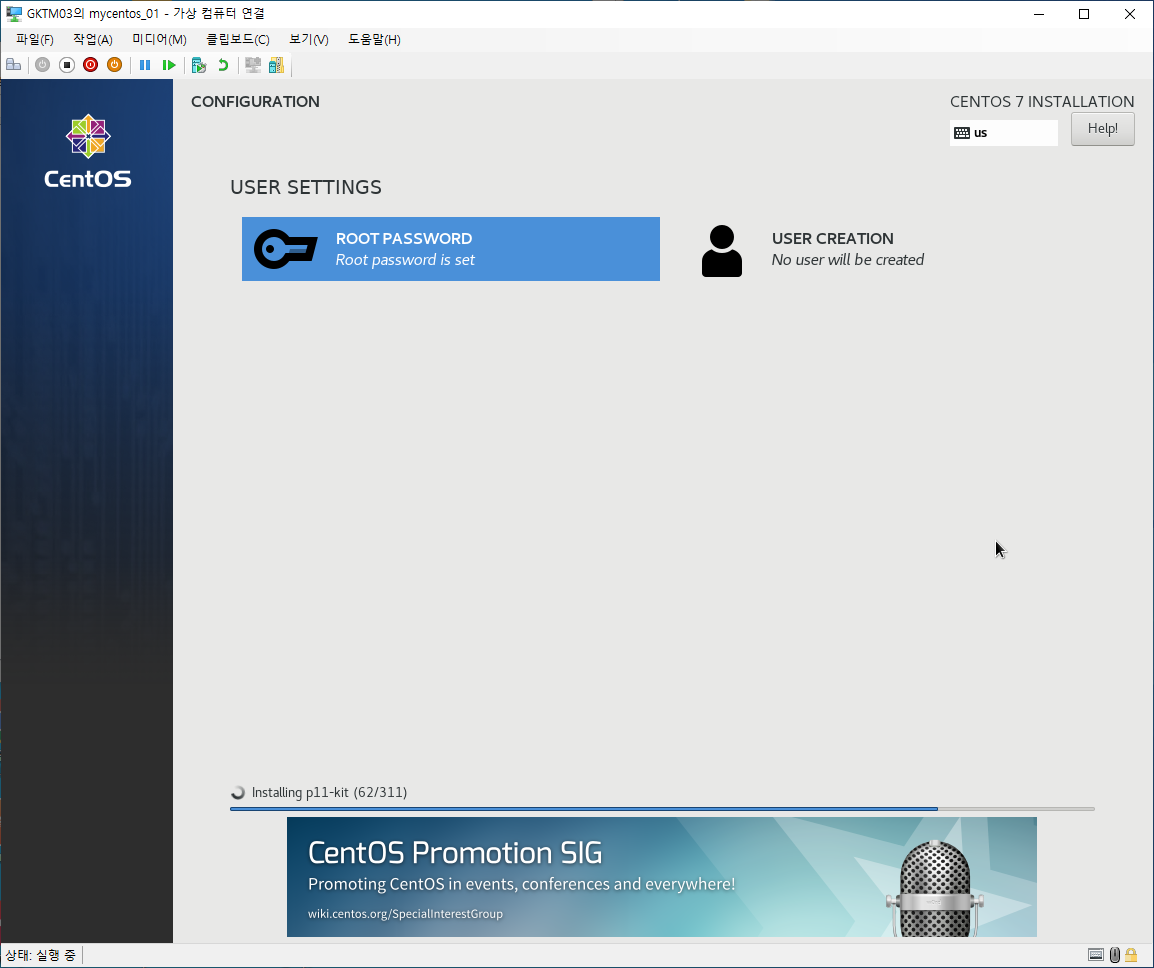Click the CONFIGURATION heading
The width and height of the screenshot is (1154, 968).
click(255, 102)
